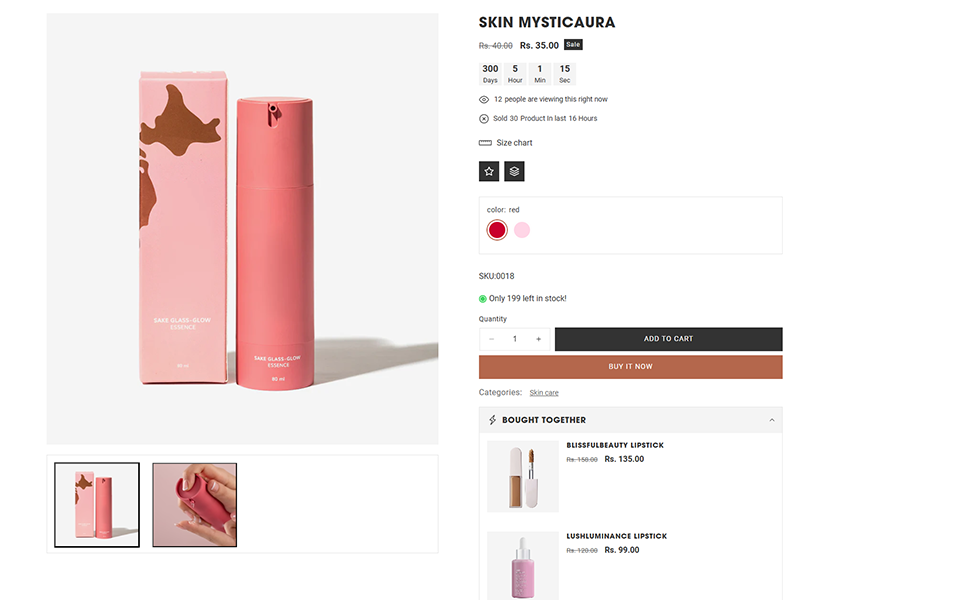Image resolution: width=965 pixels, height=600 pixels.
Task: Click the ruler icon beside Size chart
Action: click(485, 143)
